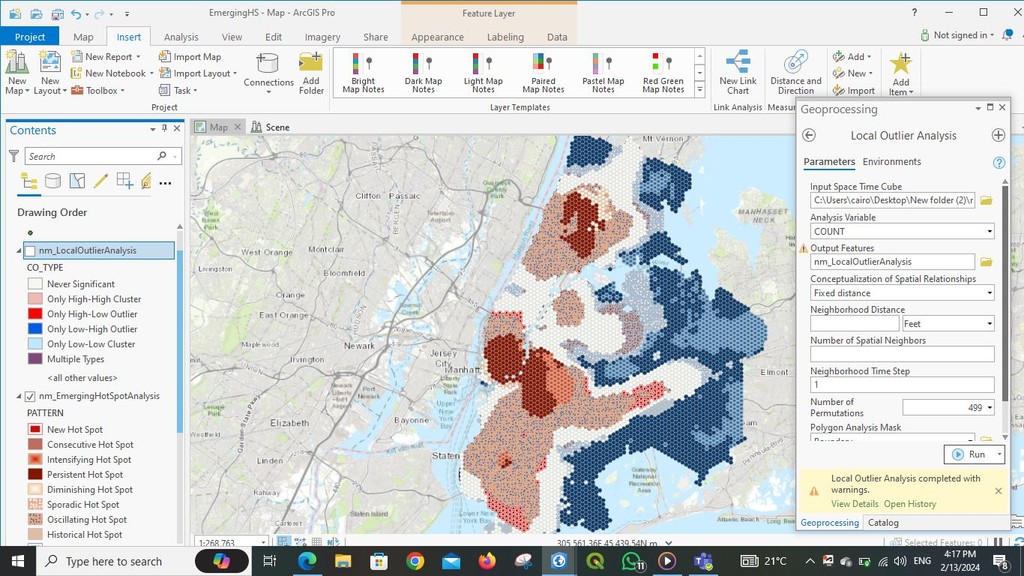Click Run to execute the tool
The image size is (1024, 576).
coord(969,455)
